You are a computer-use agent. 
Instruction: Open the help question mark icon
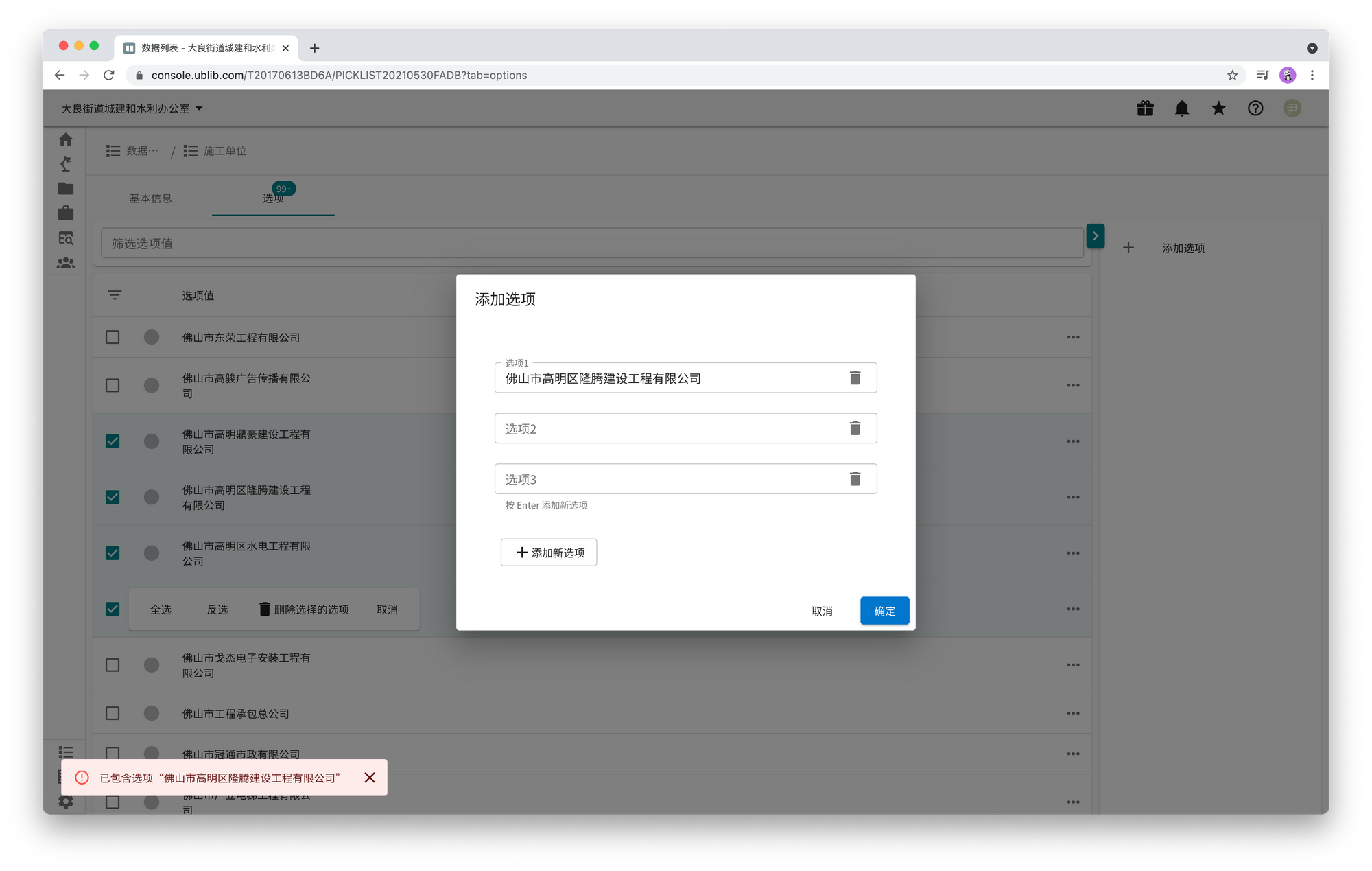pyautogui.click(x=1255, y=108)
